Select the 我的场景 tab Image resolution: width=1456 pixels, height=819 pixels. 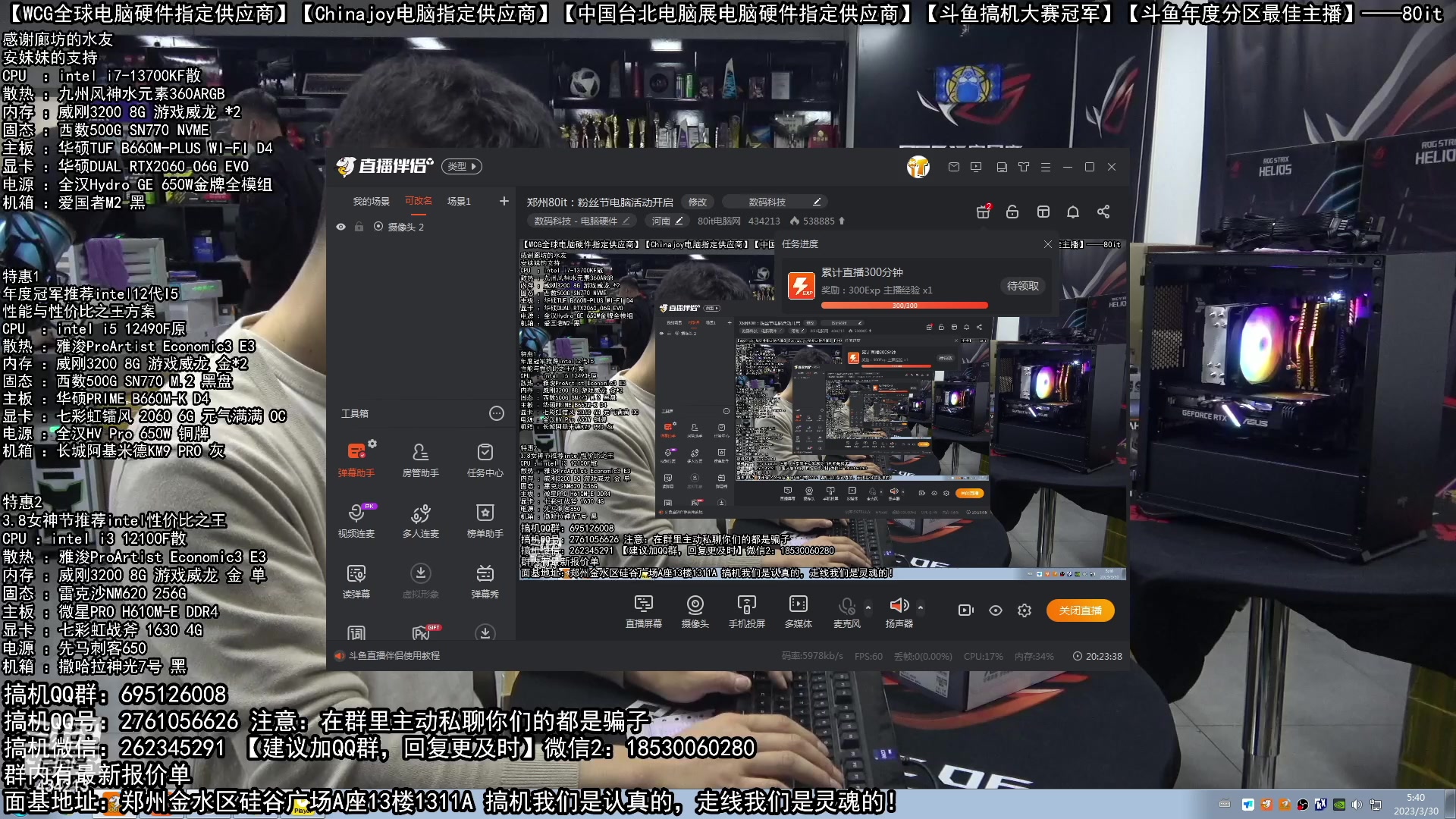pyautogui.click(x=371, y=201)
